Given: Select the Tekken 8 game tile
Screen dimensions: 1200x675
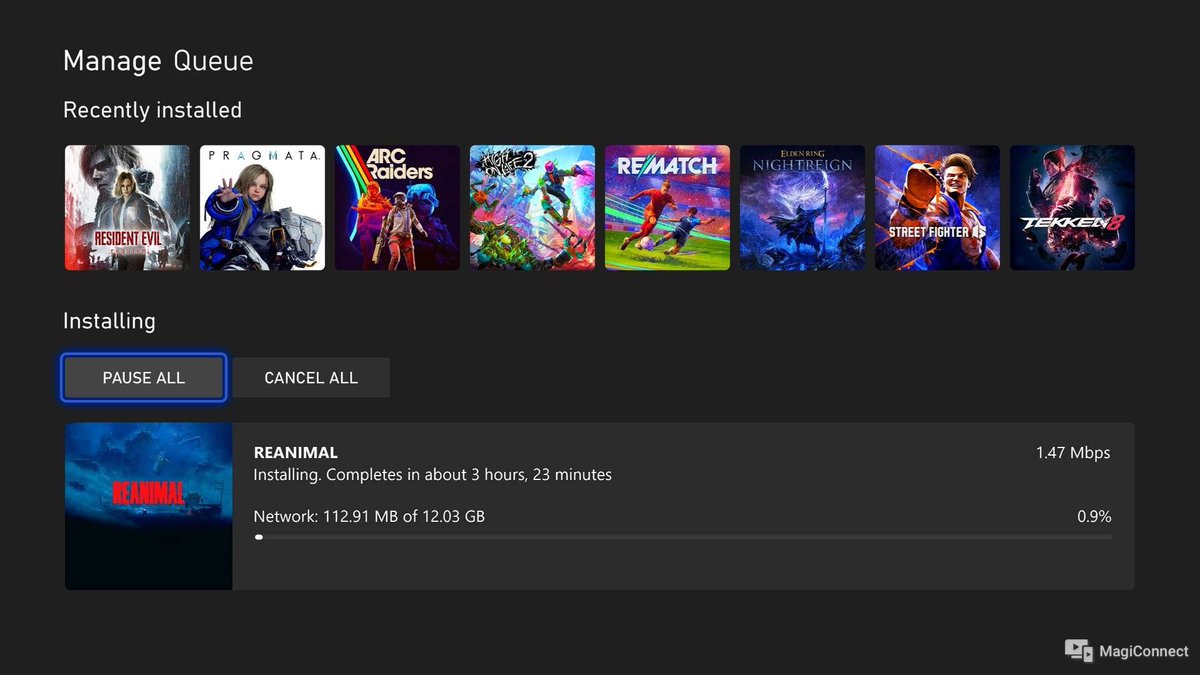Looking at the screenshot, I should point(1072,208).
